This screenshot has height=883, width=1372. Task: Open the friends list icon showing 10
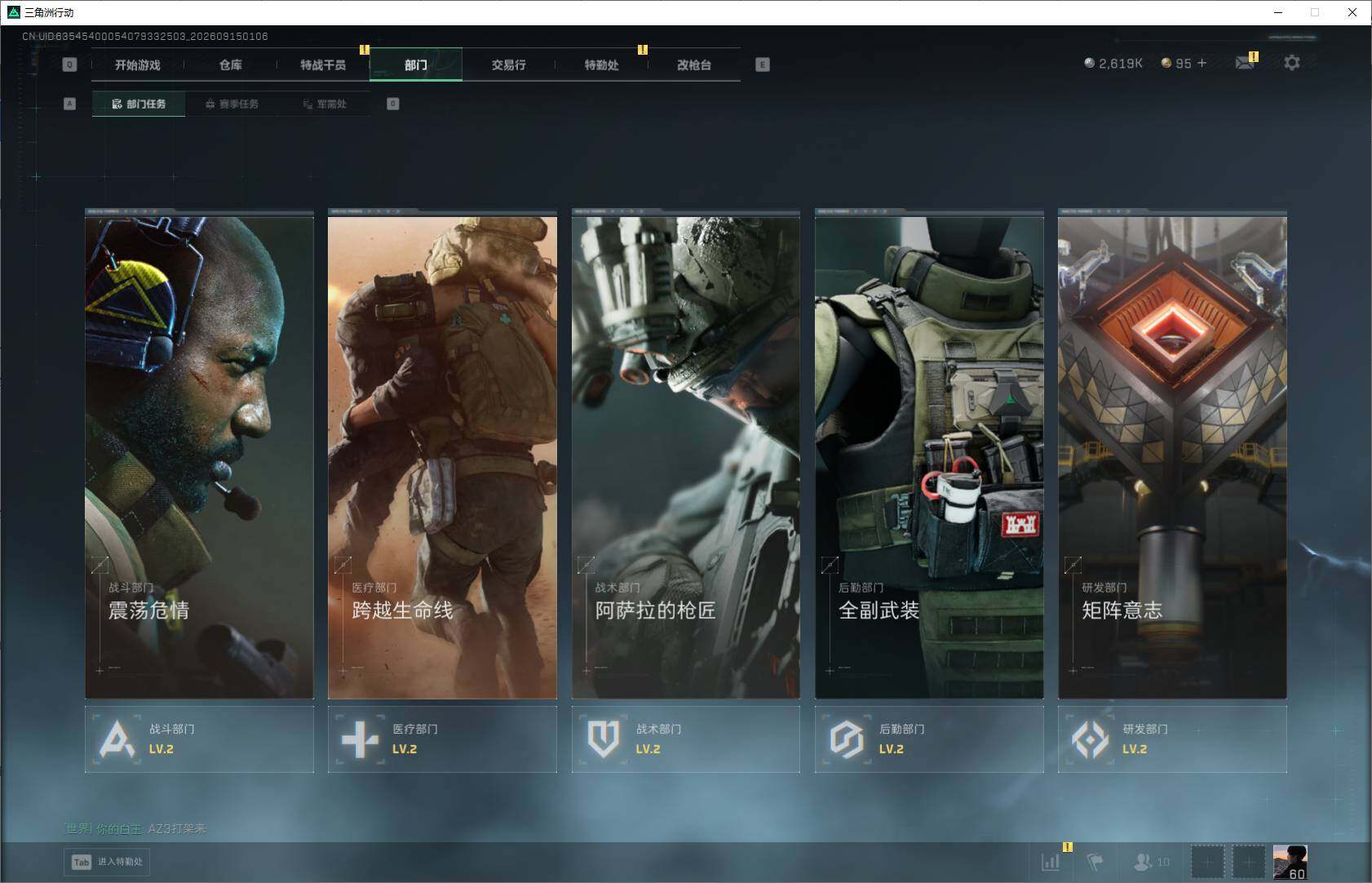point(1151,862)
